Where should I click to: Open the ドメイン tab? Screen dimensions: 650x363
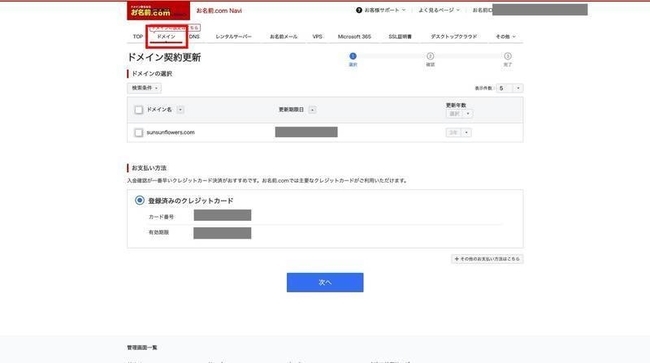tap(166, 36)
